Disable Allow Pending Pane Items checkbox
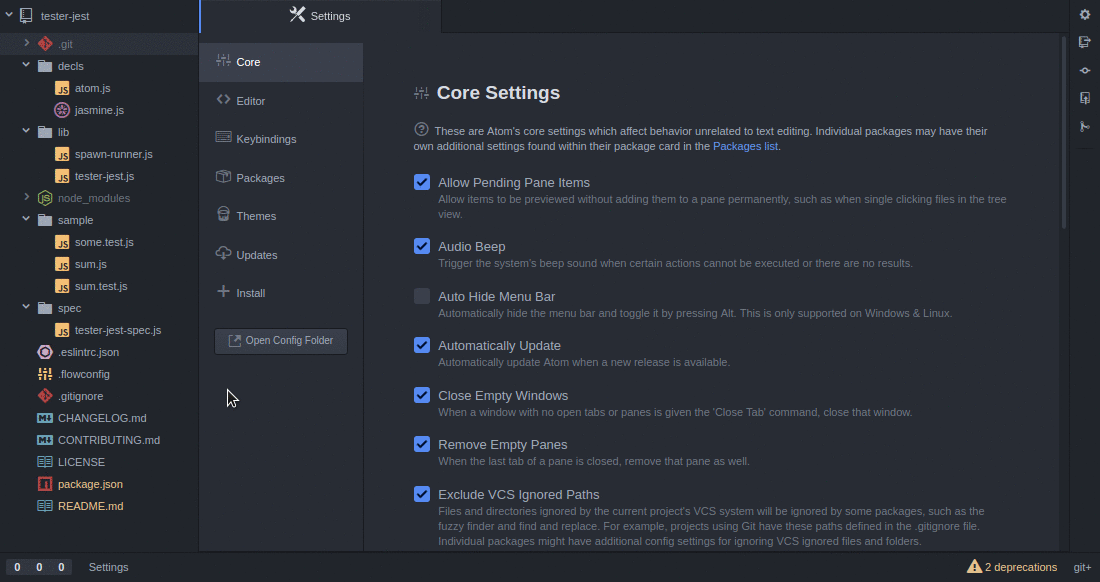1100x582 pixels. point(422,182)
